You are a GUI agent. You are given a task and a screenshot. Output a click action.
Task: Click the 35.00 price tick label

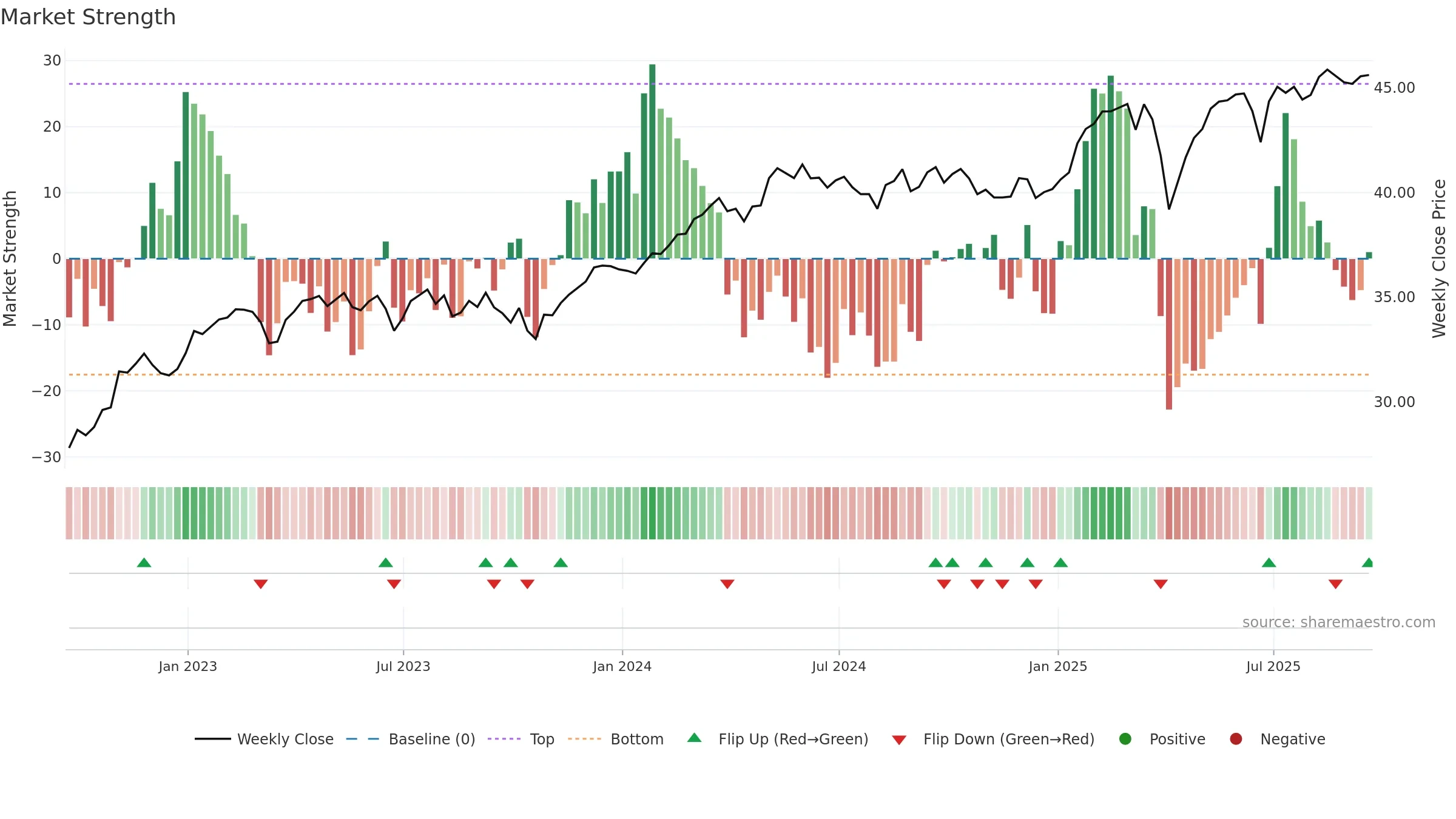point(1394,297)
